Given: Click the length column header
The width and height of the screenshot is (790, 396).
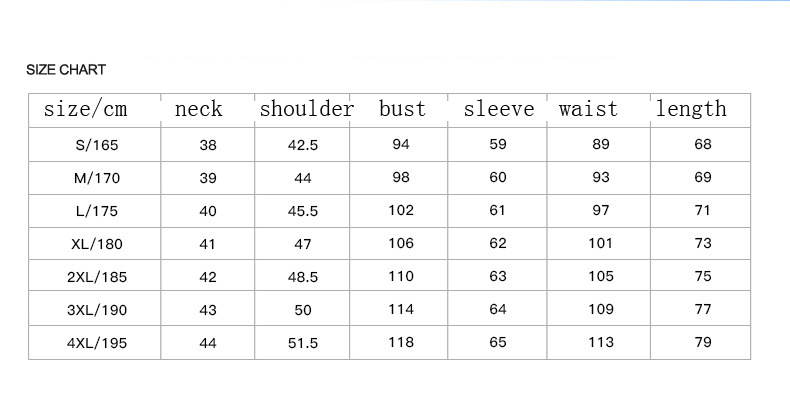Looking at the screenshot, I should (691, 109).
